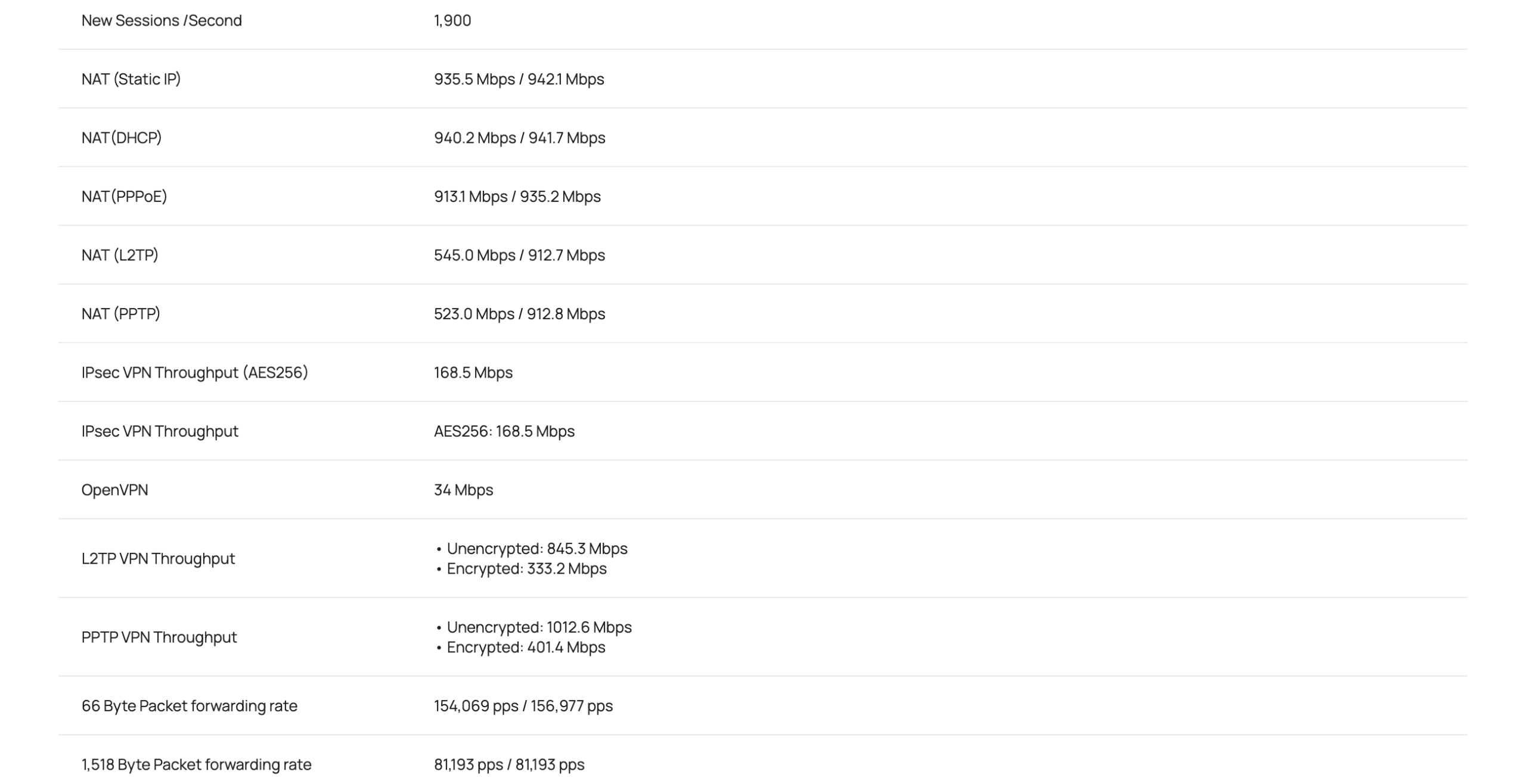
Task: Select the 935.5 Mbps / 942.1 Mbps value
Action: click(519, 79)
